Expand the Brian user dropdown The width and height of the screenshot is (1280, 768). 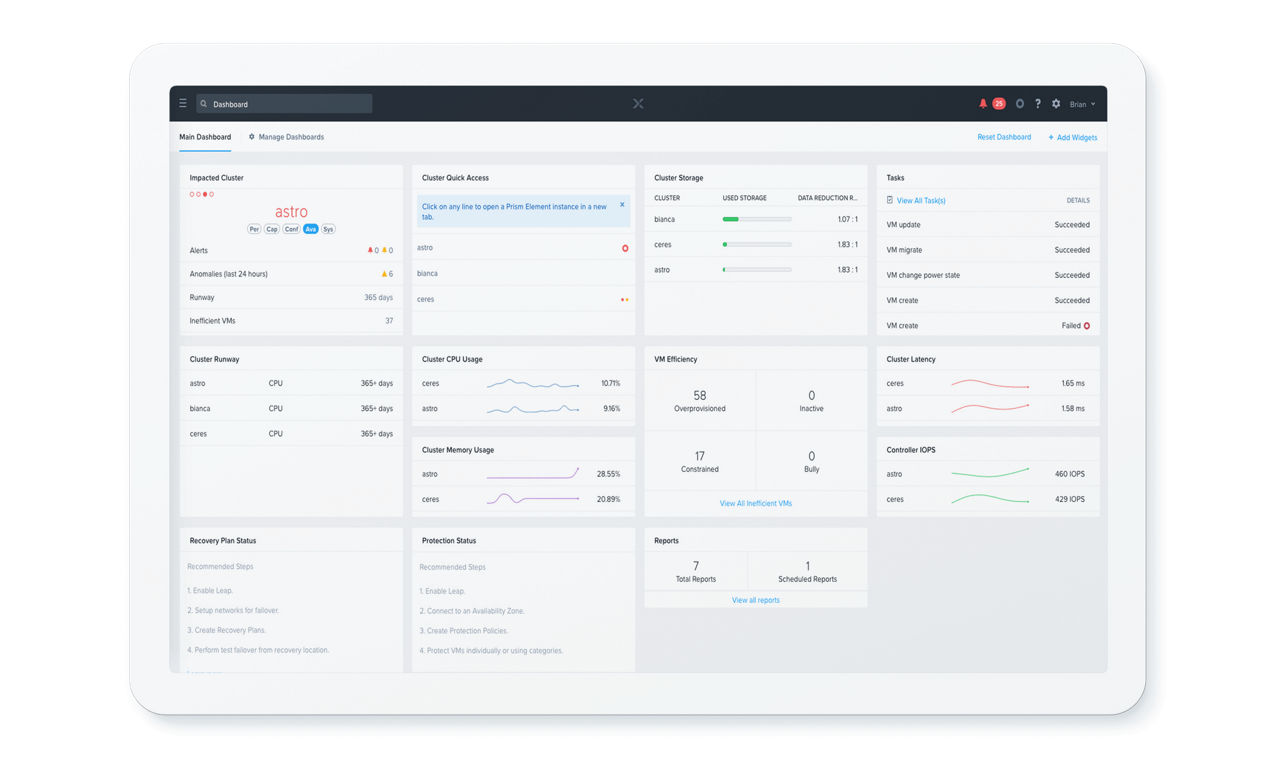click(1083, 104)
